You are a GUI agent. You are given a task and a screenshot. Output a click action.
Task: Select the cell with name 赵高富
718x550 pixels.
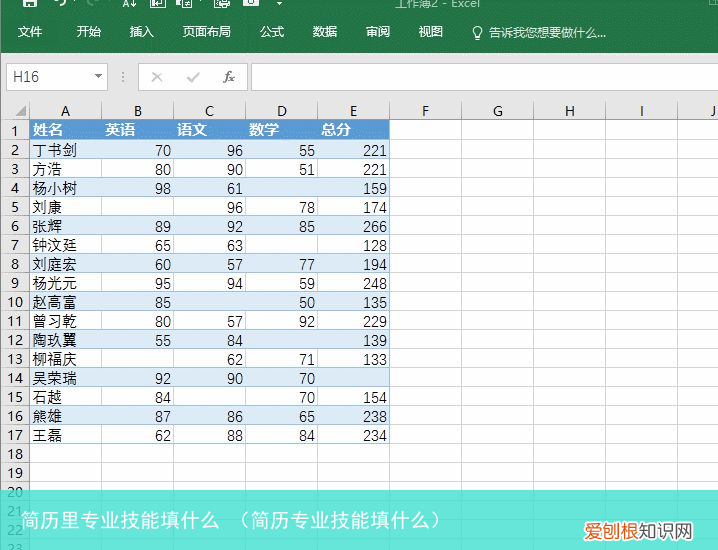point(65,302)
